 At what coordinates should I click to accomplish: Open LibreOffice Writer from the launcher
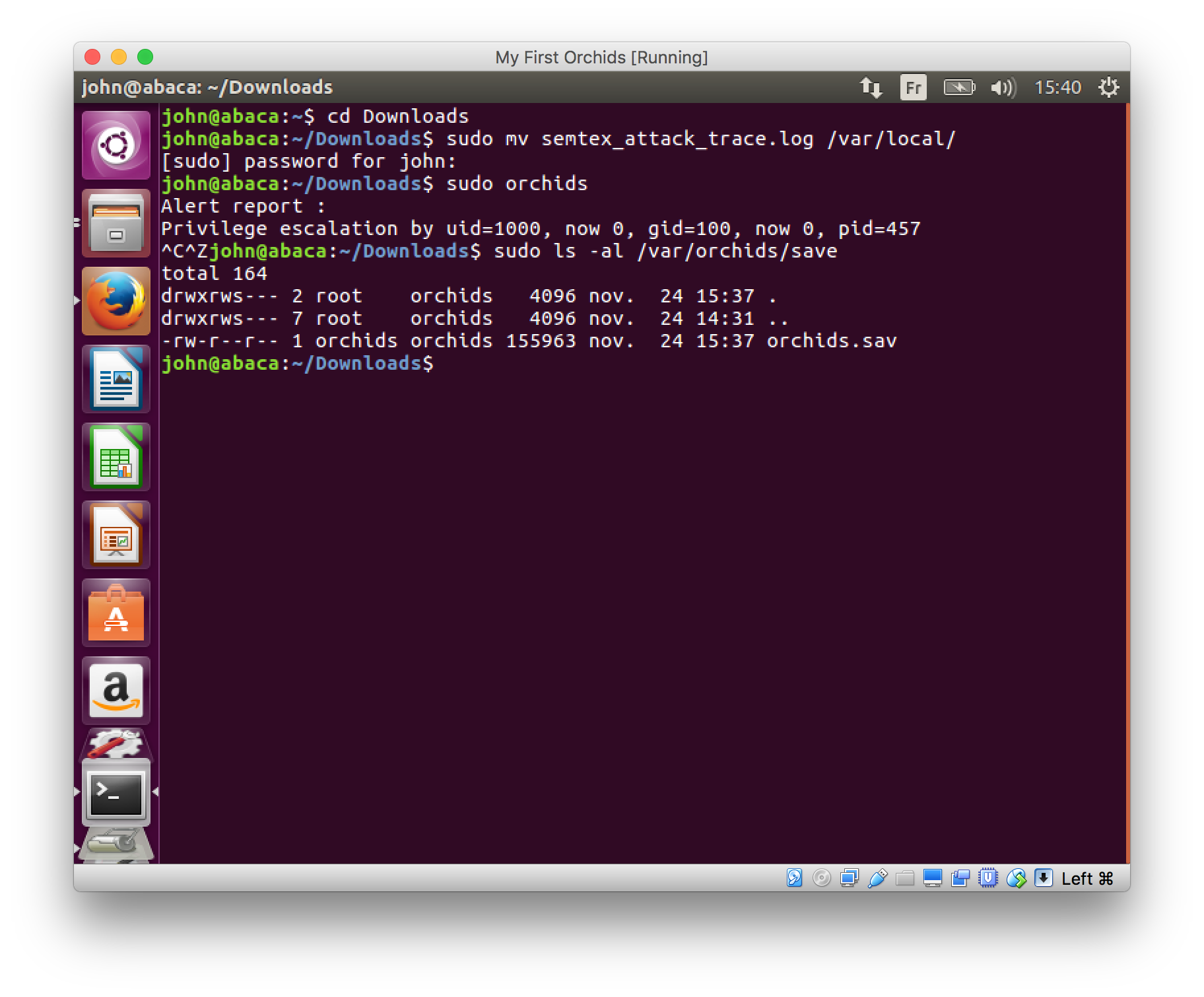(x=116, y=379)
